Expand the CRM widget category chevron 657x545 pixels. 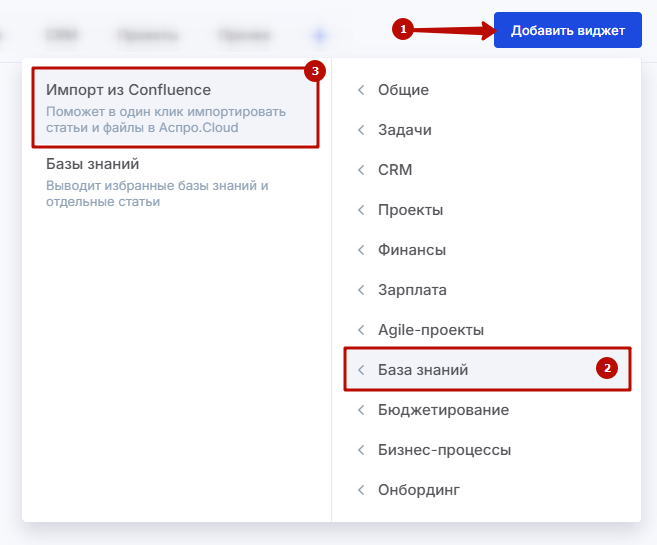pos(361,170)
